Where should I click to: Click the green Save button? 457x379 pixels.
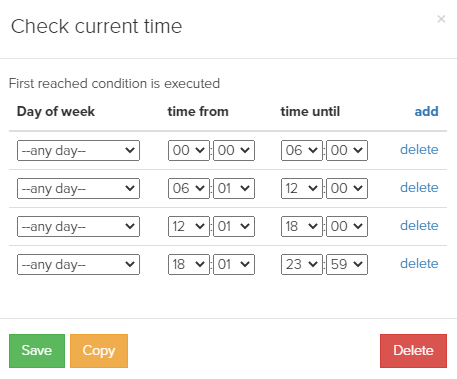tap(37, 351)
